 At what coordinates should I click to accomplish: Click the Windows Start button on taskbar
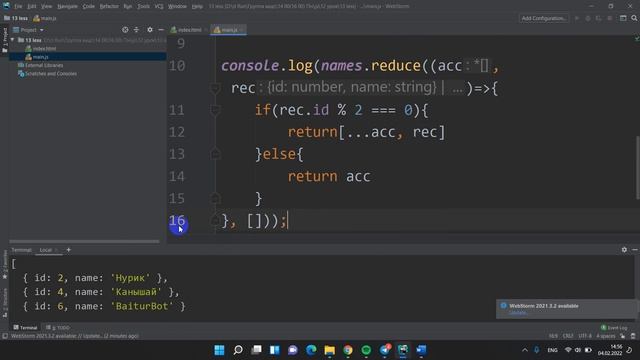click(220, 350)
